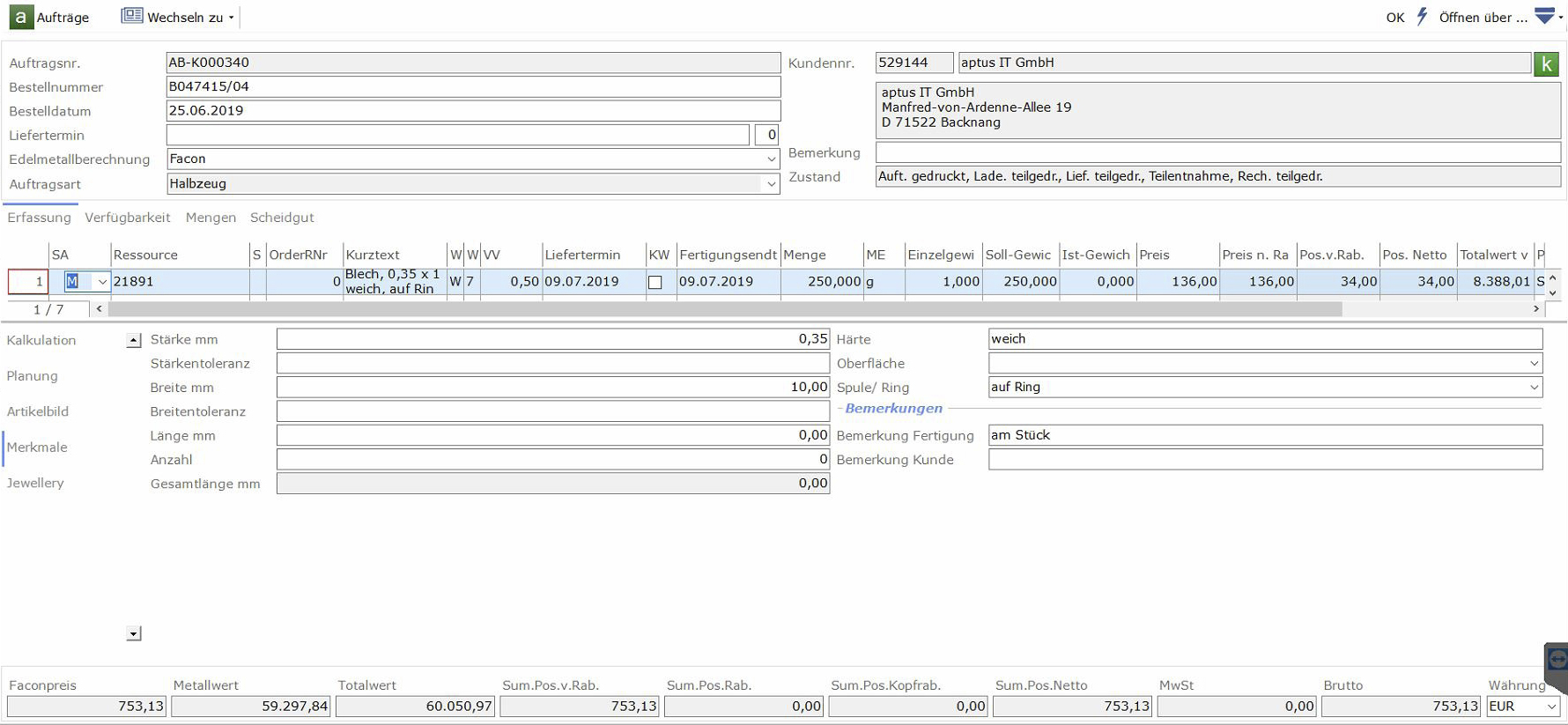Click the left arrow of horizontal scrollbar

99,308
